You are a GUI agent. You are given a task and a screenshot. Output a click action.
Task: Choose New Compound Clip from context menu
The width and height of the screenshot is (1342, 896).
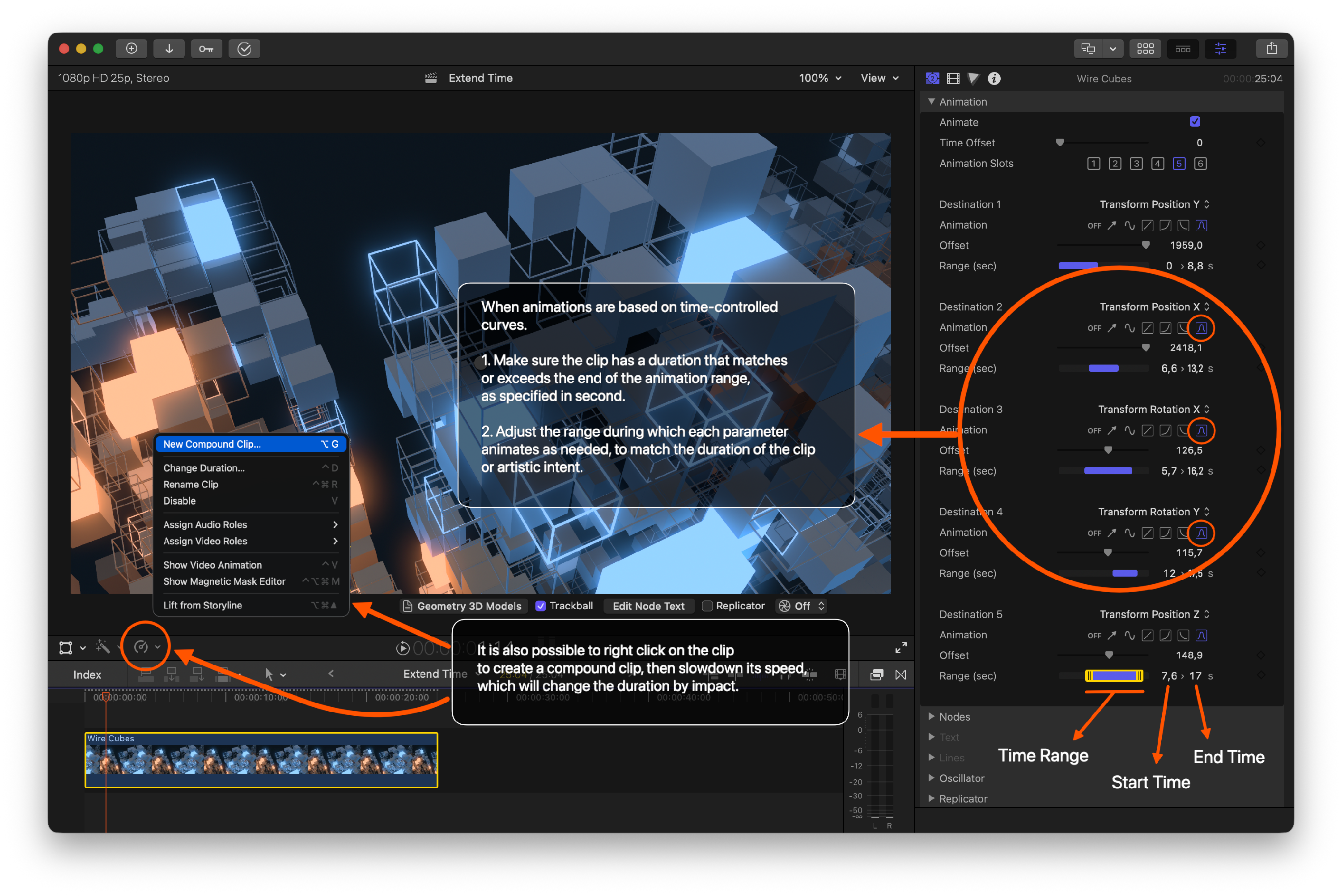(251, 444)
